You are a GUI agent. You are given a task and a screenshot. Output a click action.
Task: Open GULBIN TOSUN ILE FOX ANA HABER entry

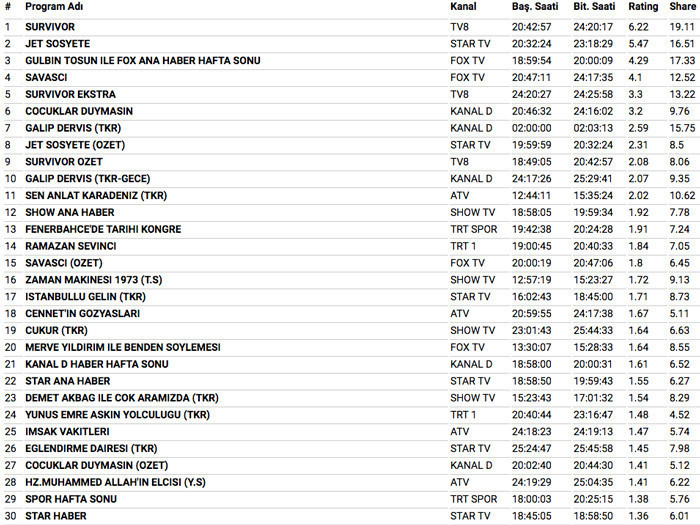(142, 61)
